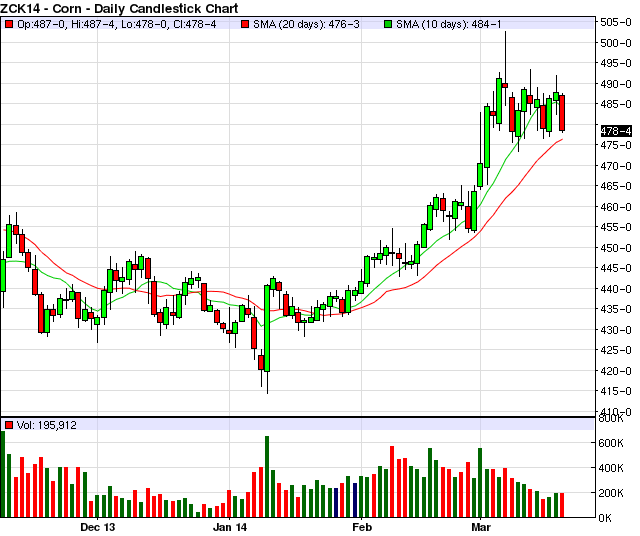Viewport: 640px width, 536px height.
Task: Click the red SMA (20 days) legend swatch
Action: coord(245,24)
